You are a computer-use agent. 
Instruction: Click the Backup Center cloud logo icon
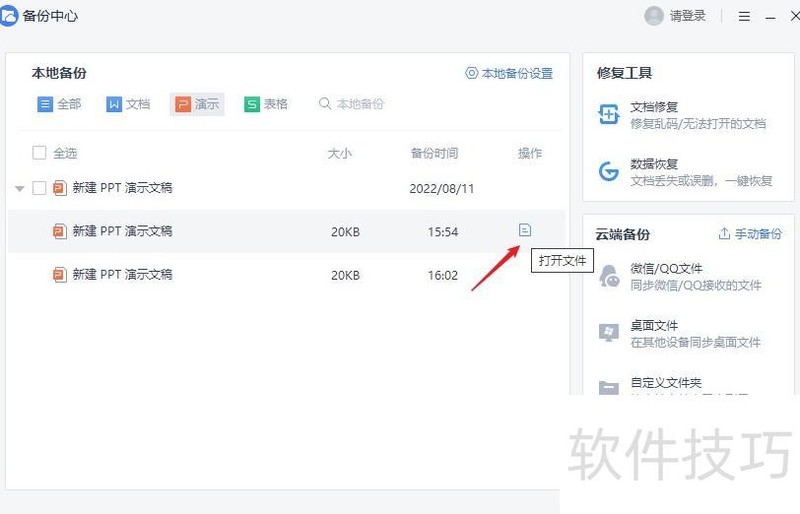tap(8, 15)
